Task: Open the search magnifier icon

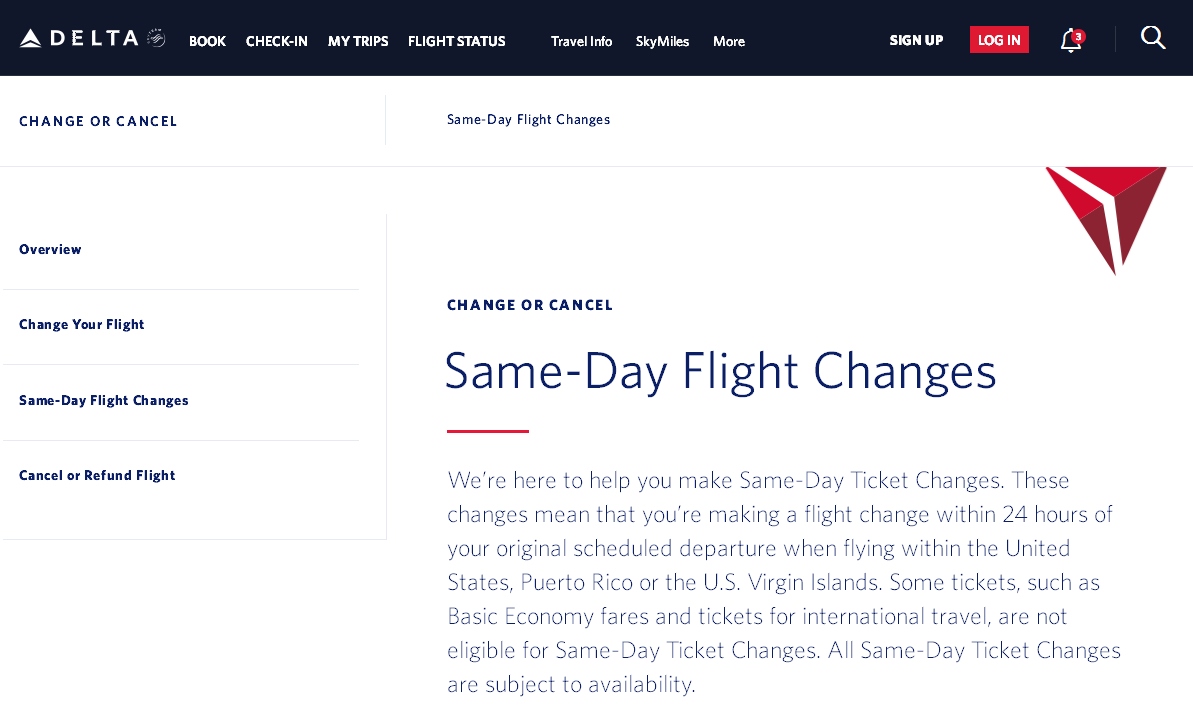Action: (x=1152, y=38)
